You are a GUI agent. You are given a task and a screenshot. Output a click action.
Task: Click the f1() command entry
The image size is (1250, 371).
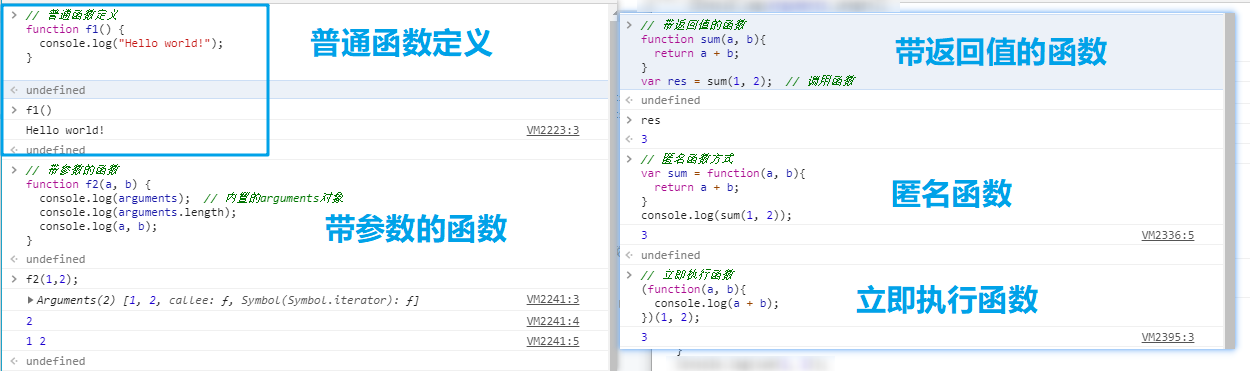pos(39,110)
